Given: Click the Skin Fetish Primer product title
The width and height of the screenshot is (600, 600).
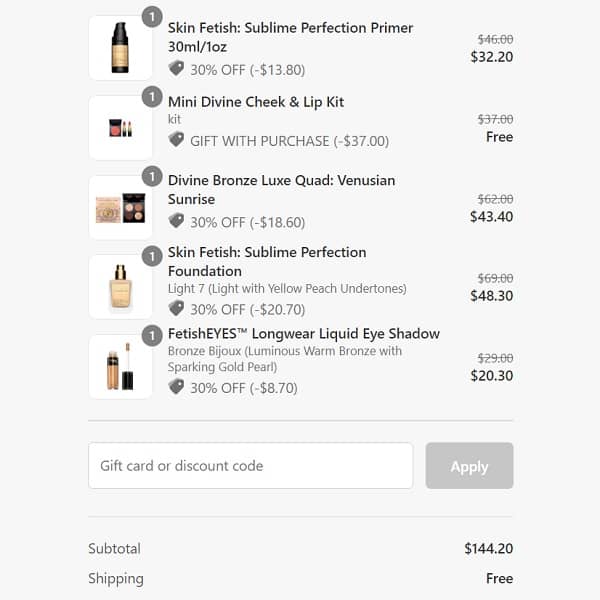Looking at the screenshot, I should tap(290, 28).
